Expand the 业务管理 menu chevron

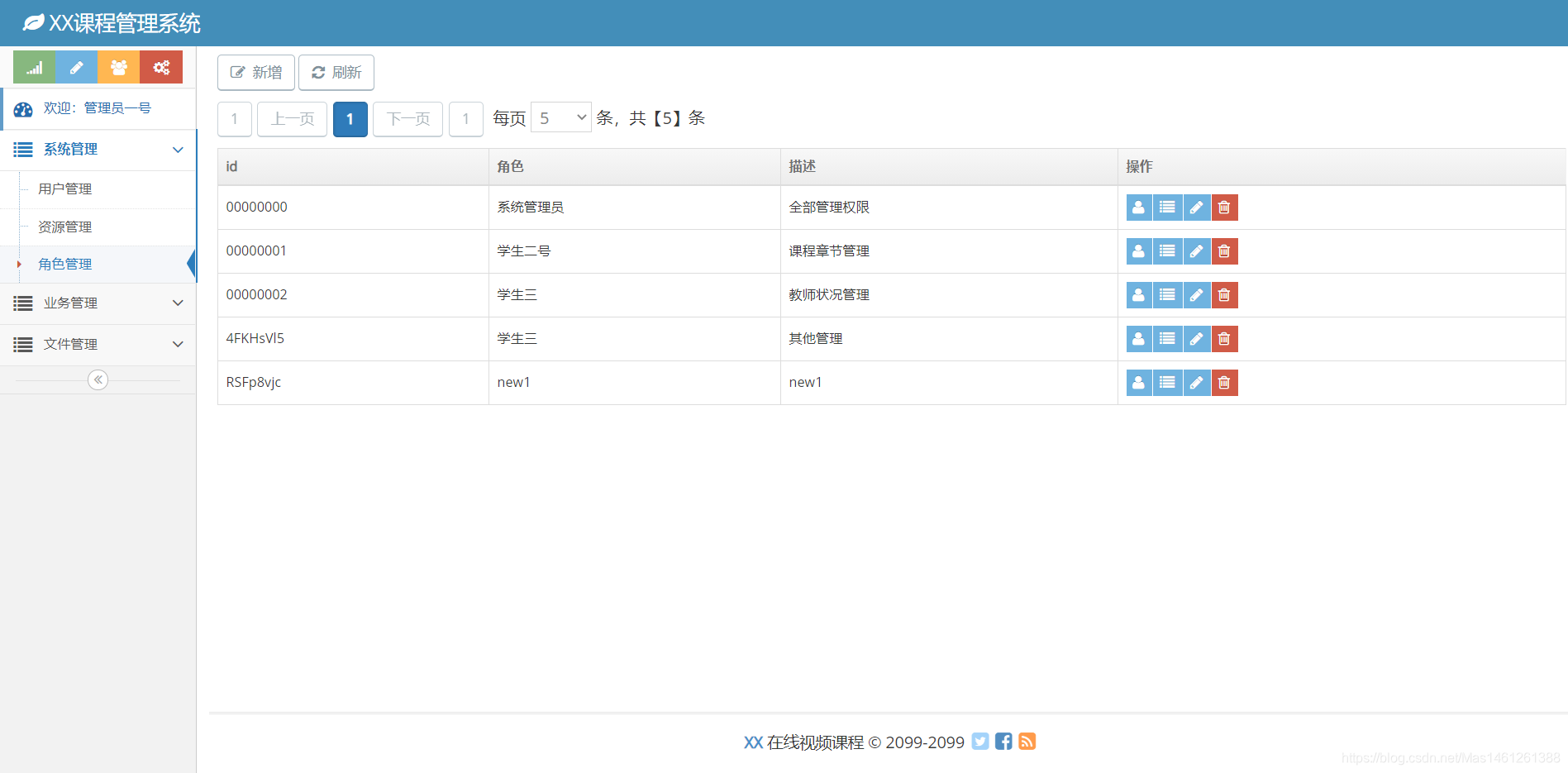click(178, 303)
